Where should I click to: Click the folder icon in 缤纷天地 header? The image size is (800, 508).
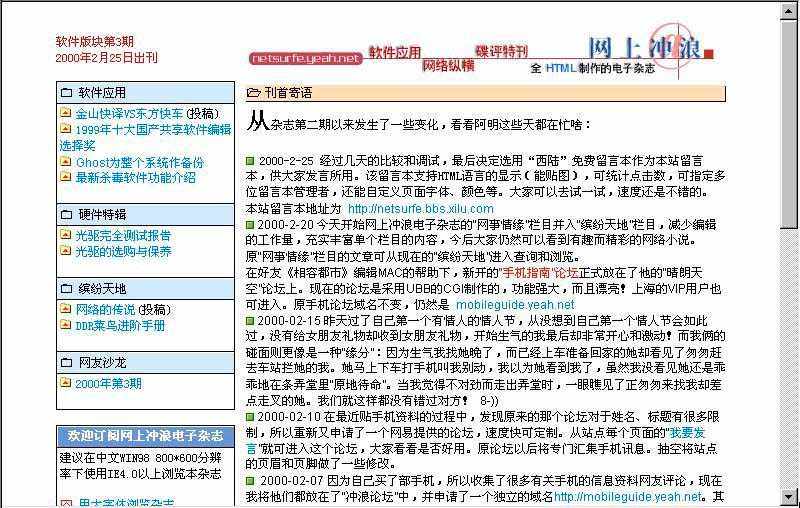tap(67, 289)
